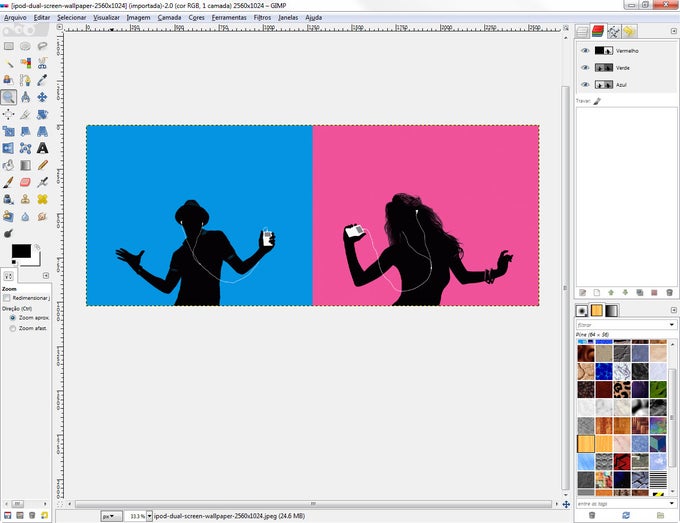Click the lower channel down arrow
680x523 pixels.
click(x=625, y=293)
